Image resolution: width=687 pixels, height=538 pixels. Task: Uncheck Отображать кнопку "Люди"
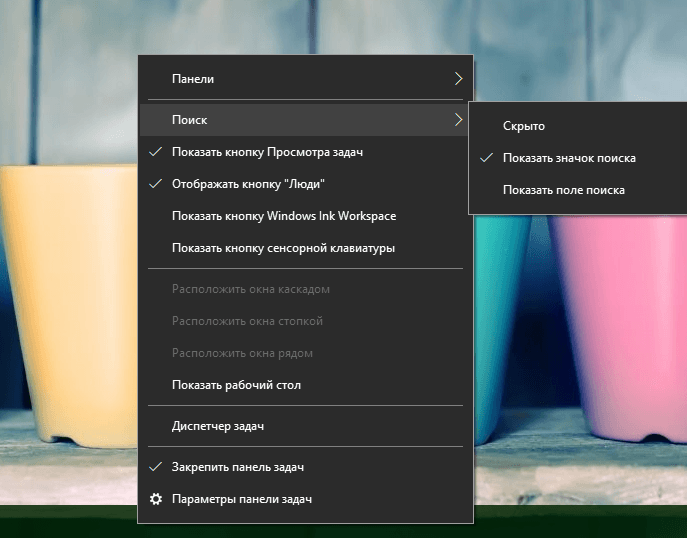[x=305, y=184]
